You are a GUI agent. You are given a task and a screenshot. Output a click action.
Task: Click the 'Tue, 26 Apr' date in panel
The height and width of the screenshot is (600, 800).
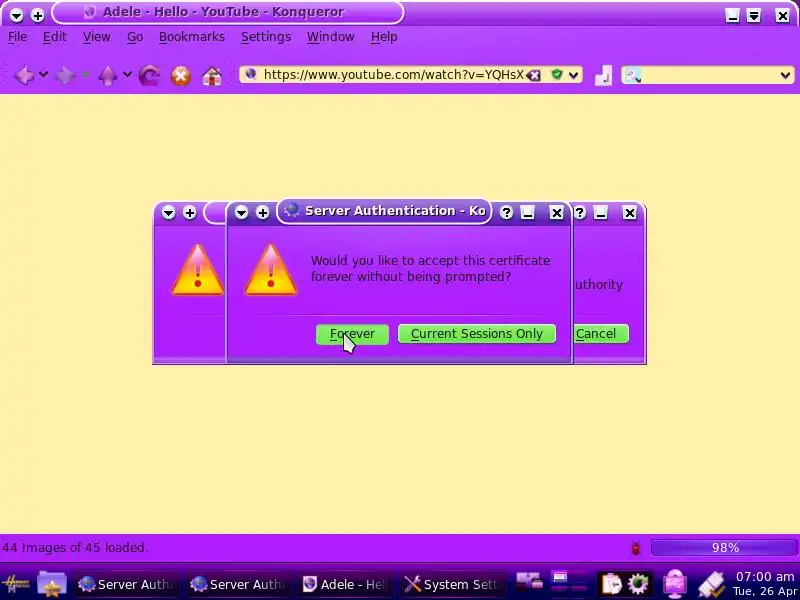coord(765,591)
